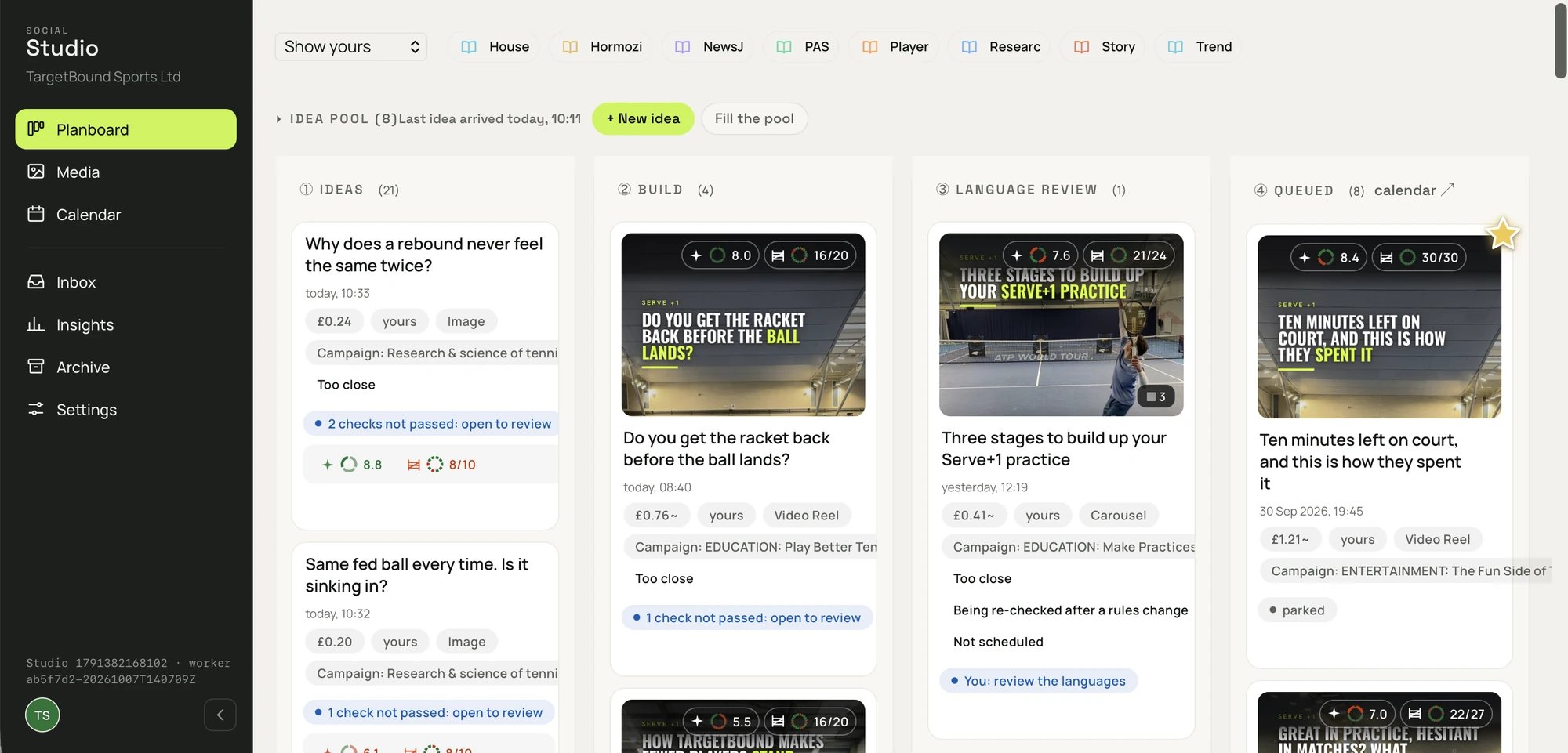Select the Hormozi template filter
The height and width of the screenshot is (753, 1568).
[602, 47]
